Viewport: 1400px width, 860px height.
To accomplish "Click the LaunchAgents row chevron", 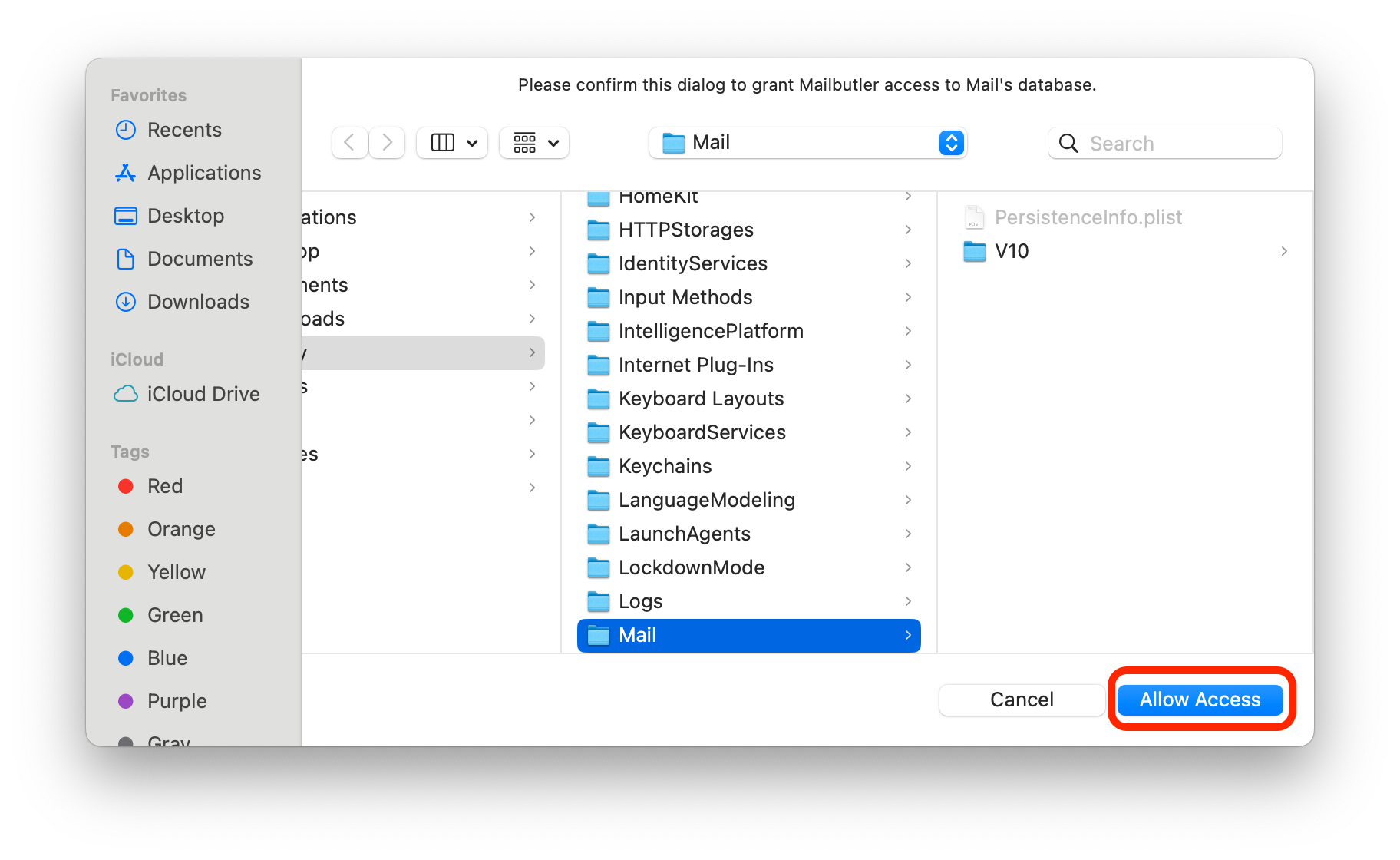I will [908, 534].
